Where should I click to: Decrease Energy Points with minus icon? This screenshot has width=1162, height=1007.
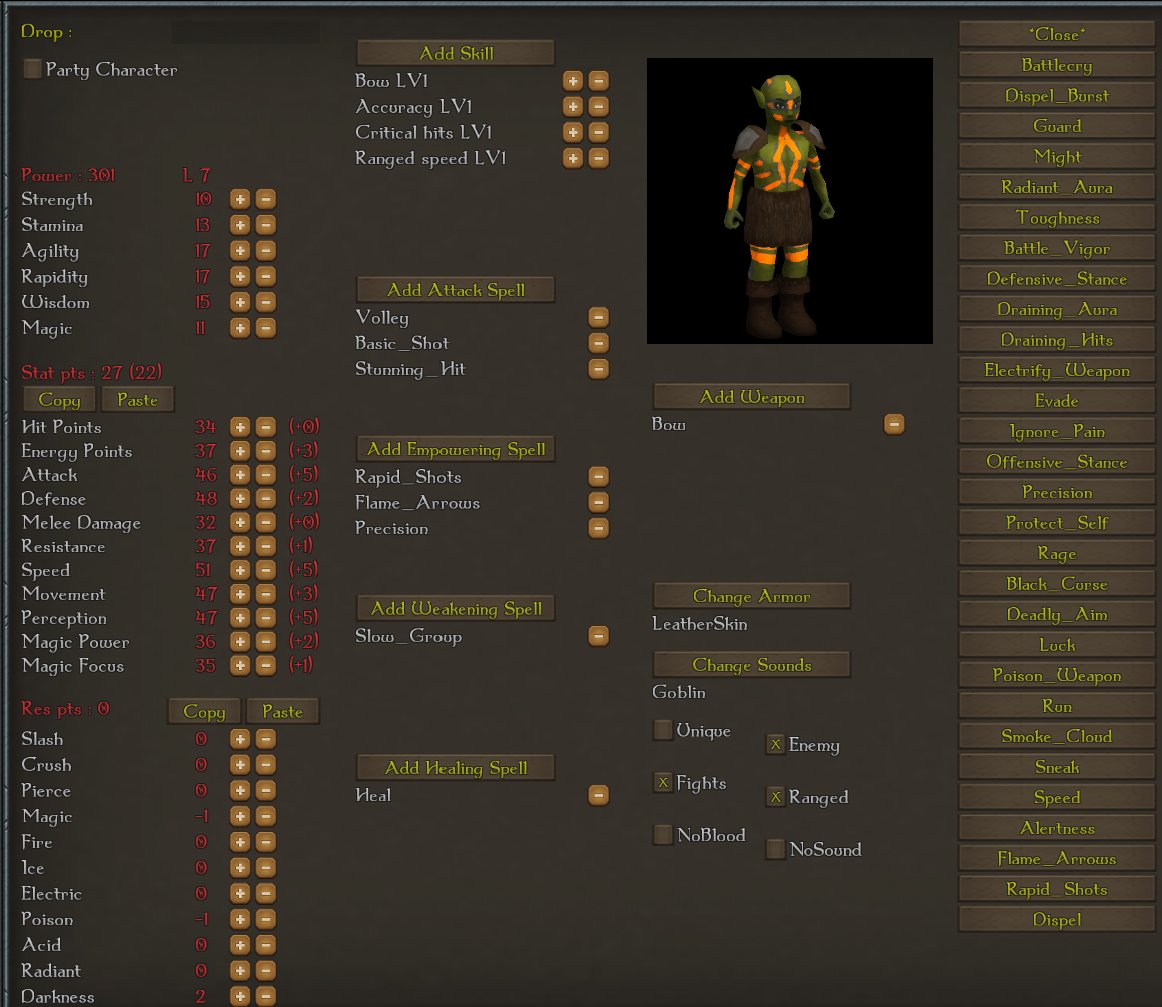265,451
